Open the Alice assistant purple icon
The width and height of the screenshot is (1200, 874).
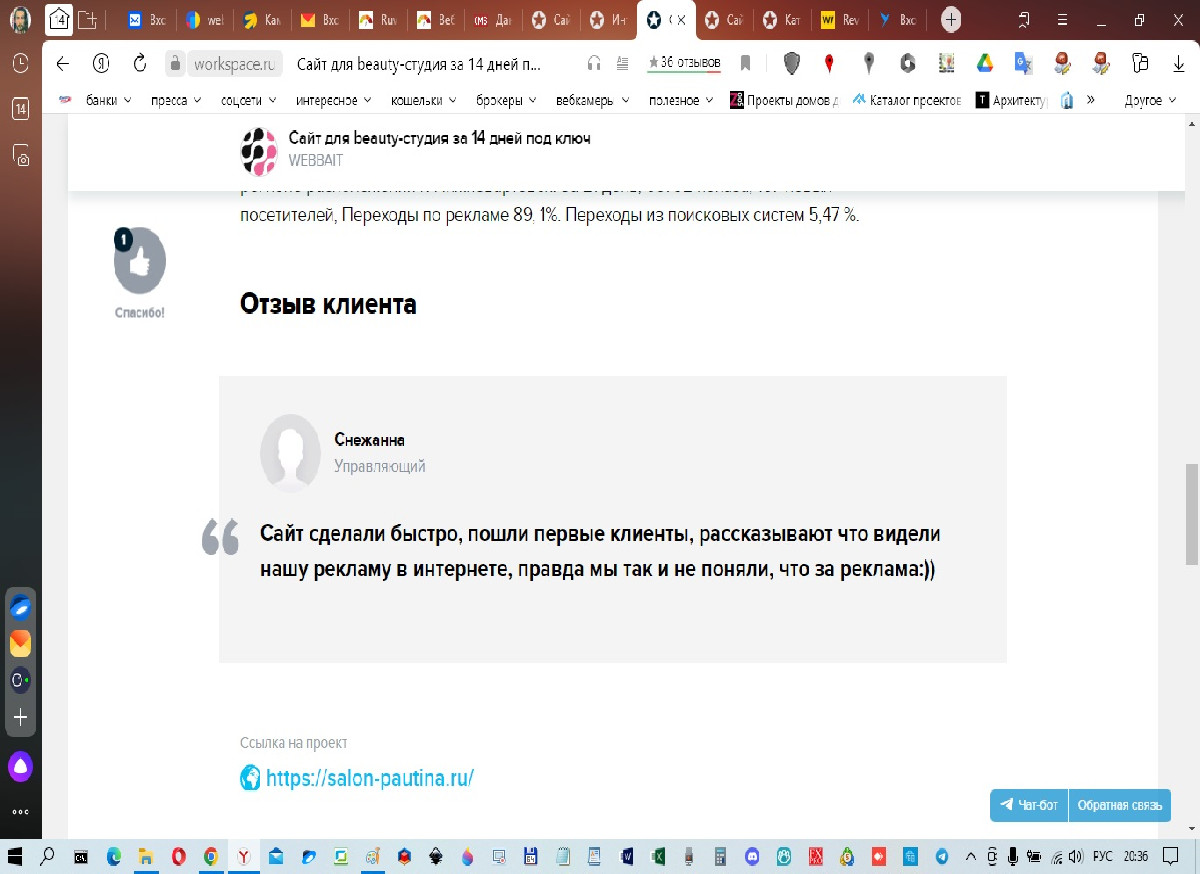(20, 767)
